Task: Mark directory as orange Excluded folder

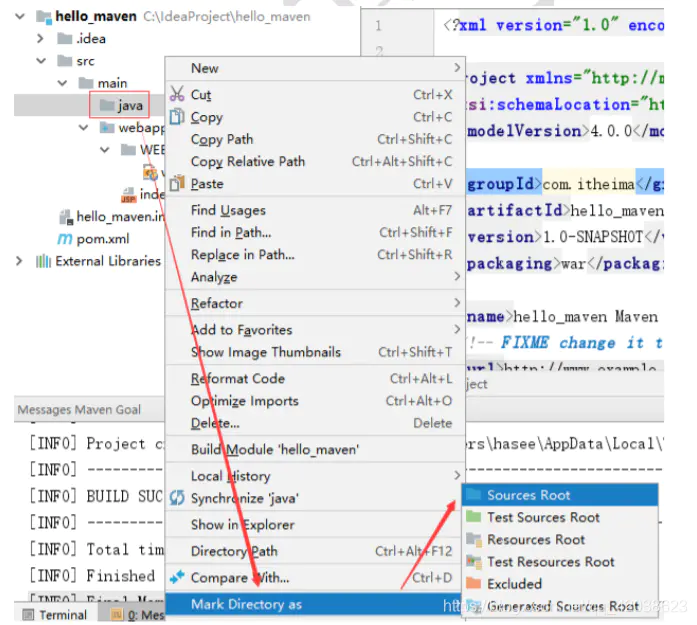Action: point(474,583)
